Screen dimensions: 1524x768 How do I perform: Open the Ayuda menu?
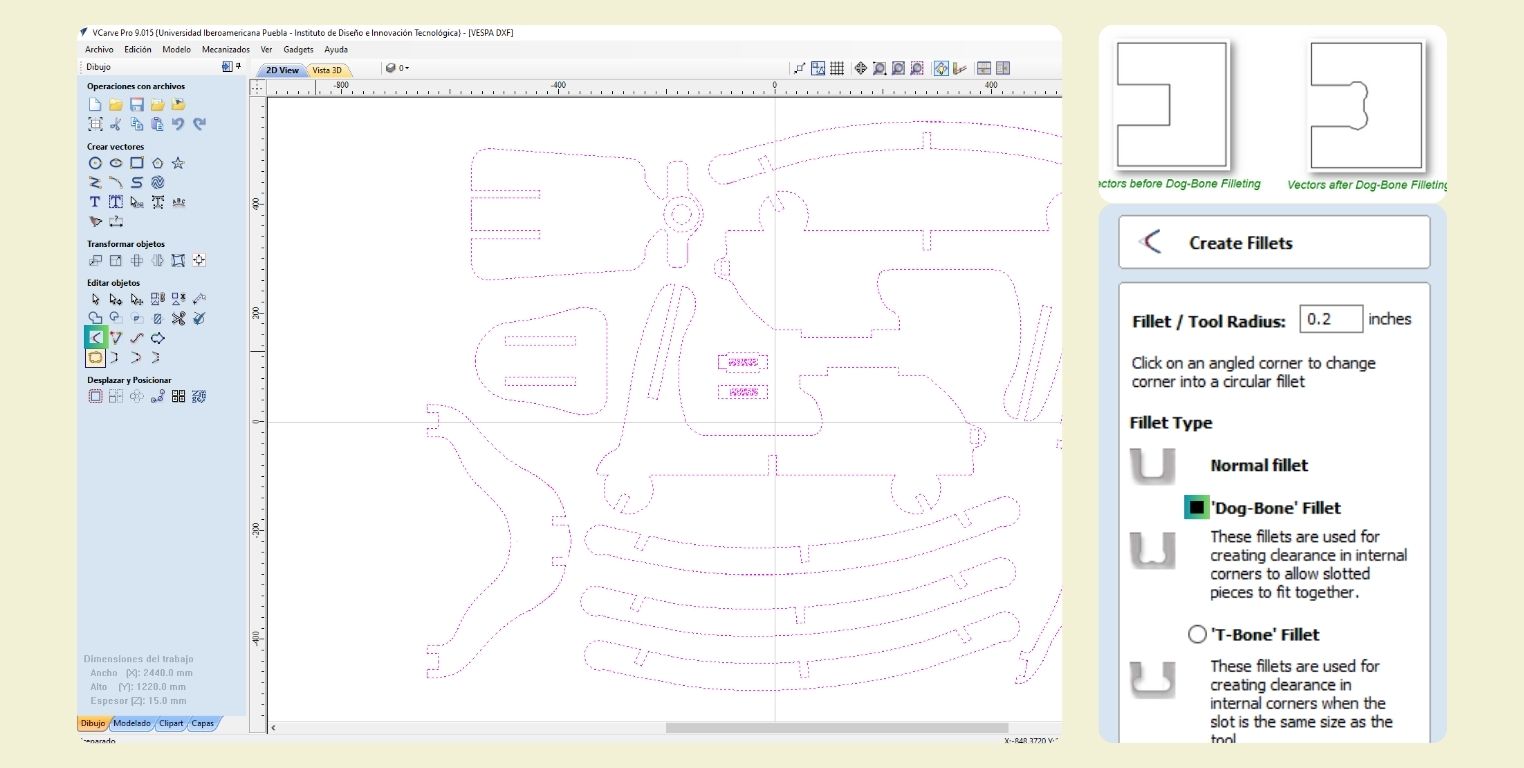[336, 49]
